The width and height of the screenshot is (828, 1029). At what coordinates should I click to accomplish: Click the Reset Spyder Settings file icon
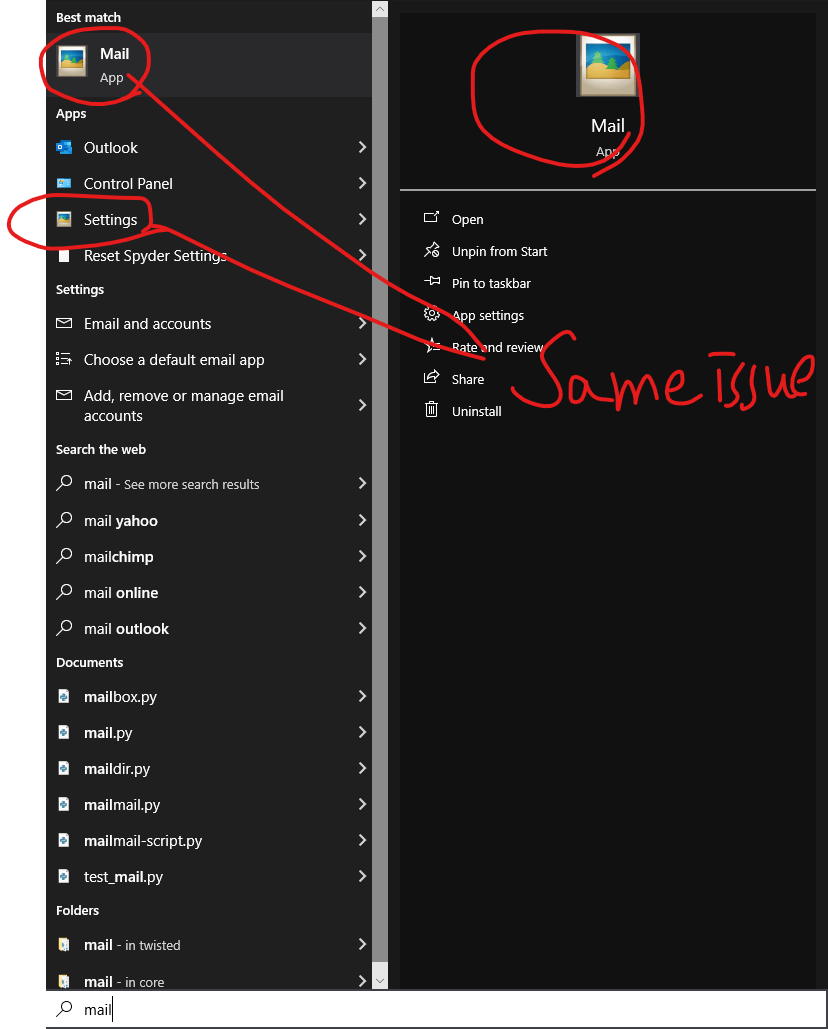coord(64,255)
